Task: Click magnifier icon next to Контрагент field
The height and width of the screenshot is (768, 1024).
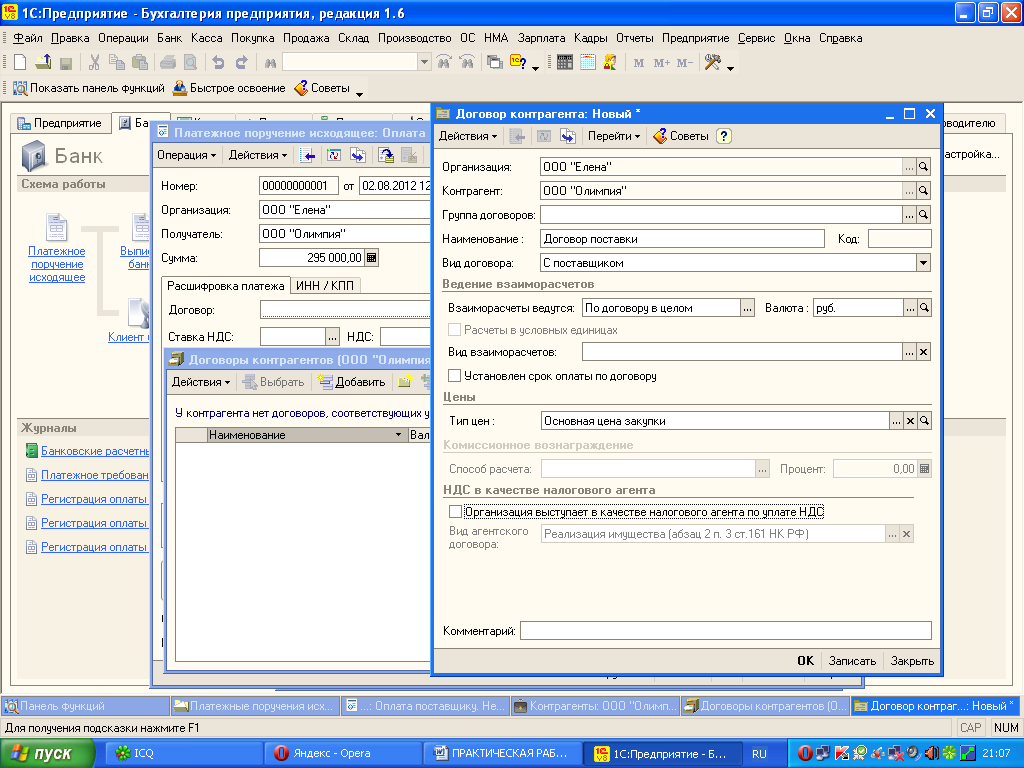Action: pyautogui.click(x=923, y=191)
